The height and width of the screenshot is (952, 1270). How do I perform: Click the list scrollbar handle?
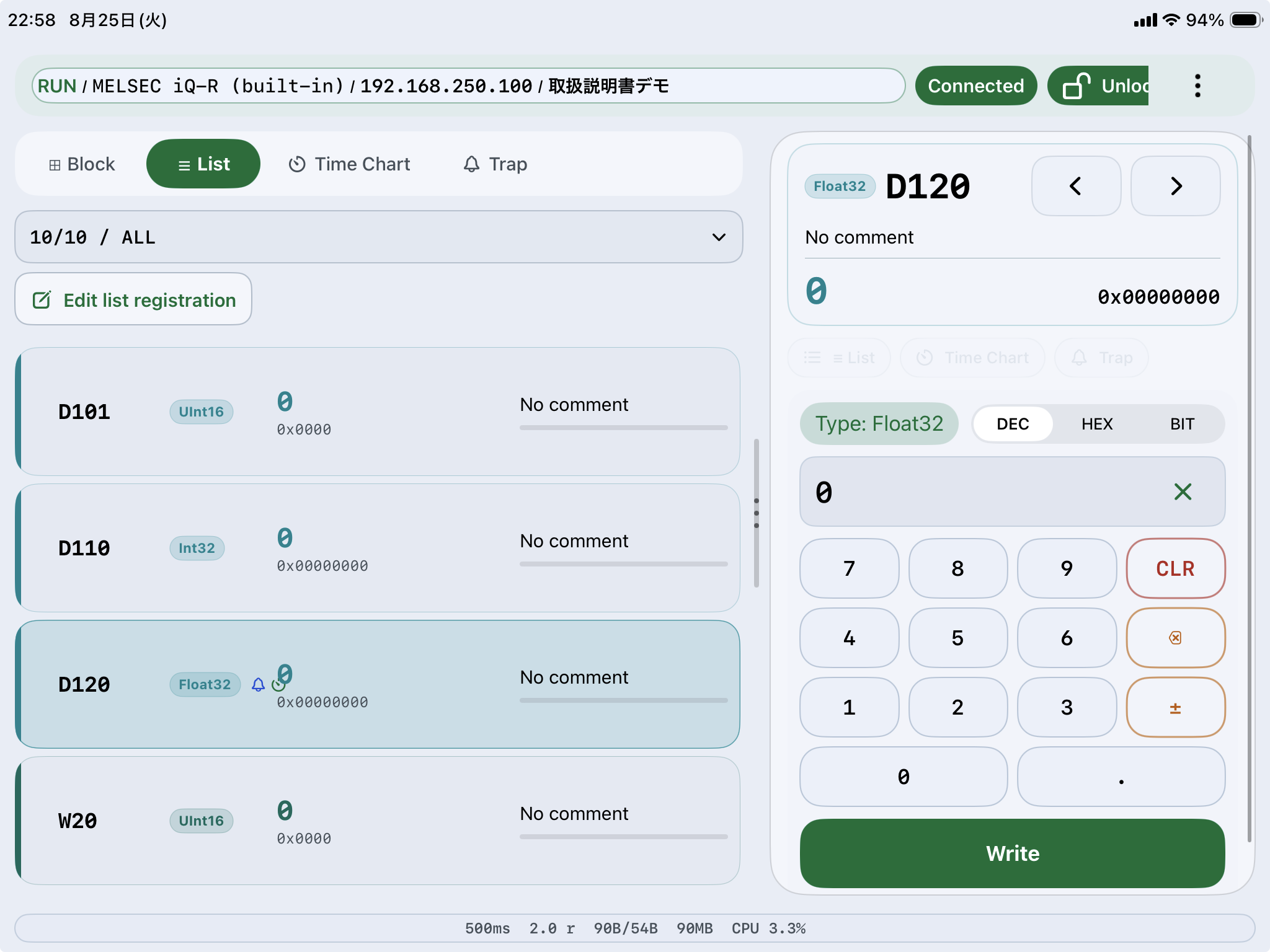pyautogui.click(x=756, y=513)
